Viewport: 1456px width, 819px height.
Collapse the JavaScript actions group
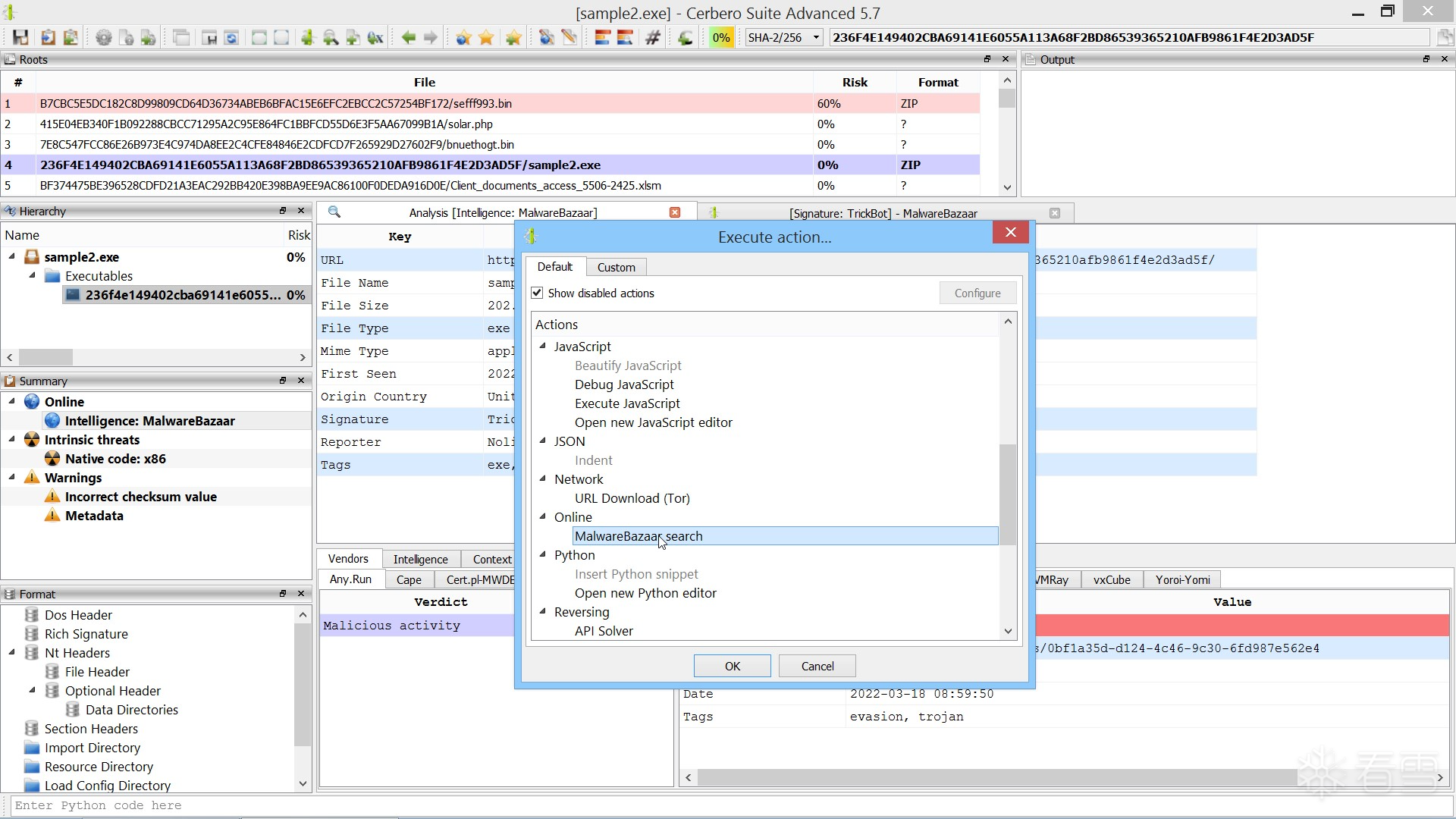click(543, 346)
